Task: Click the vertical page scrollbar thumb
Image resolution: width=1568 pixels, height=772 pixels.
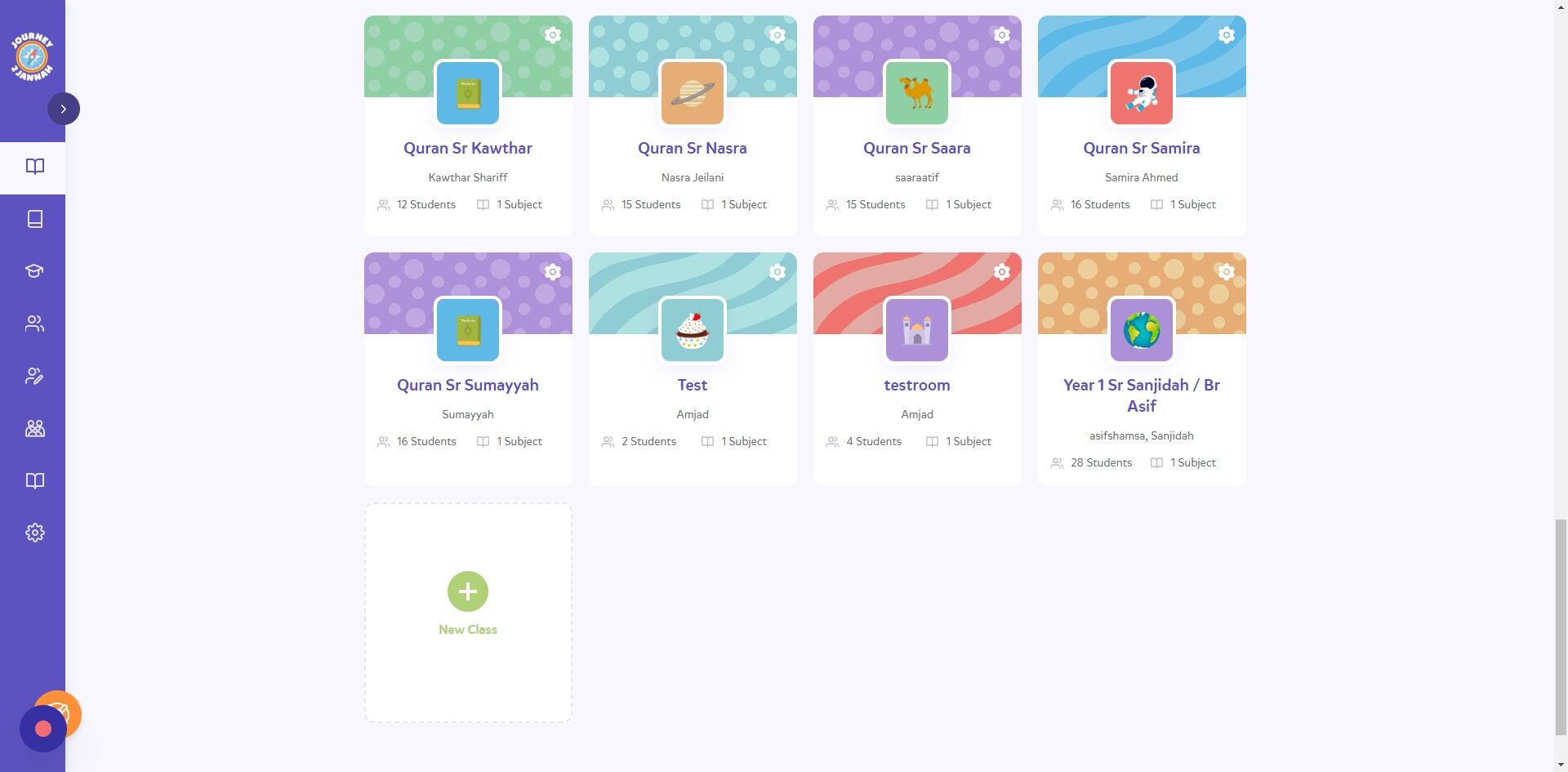Action: (x=1561, y=627)
